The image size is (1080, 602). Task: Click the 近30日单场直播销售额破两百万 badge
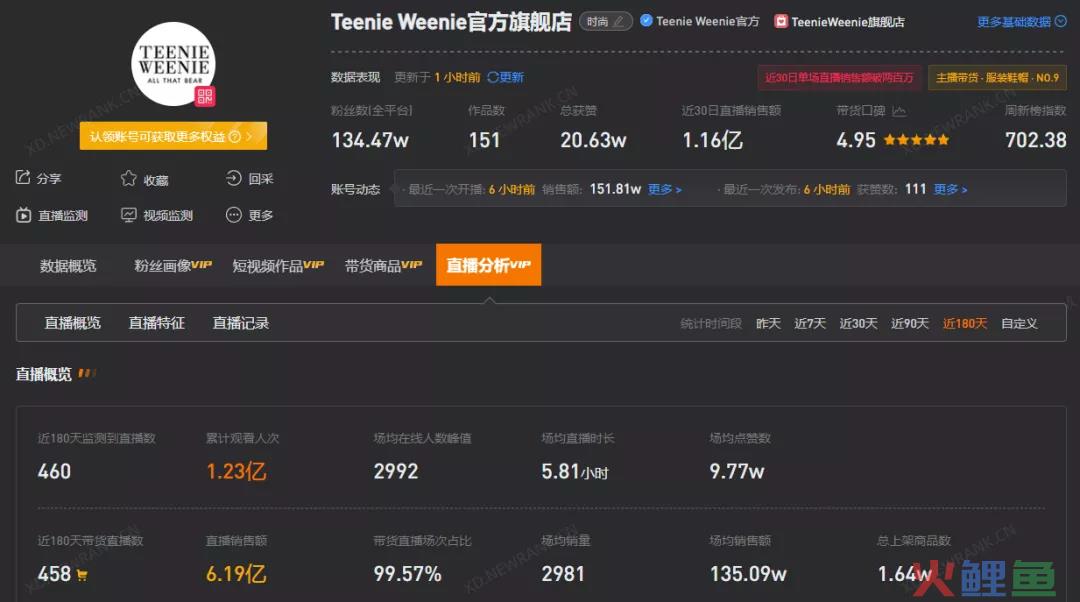[839, 78]
